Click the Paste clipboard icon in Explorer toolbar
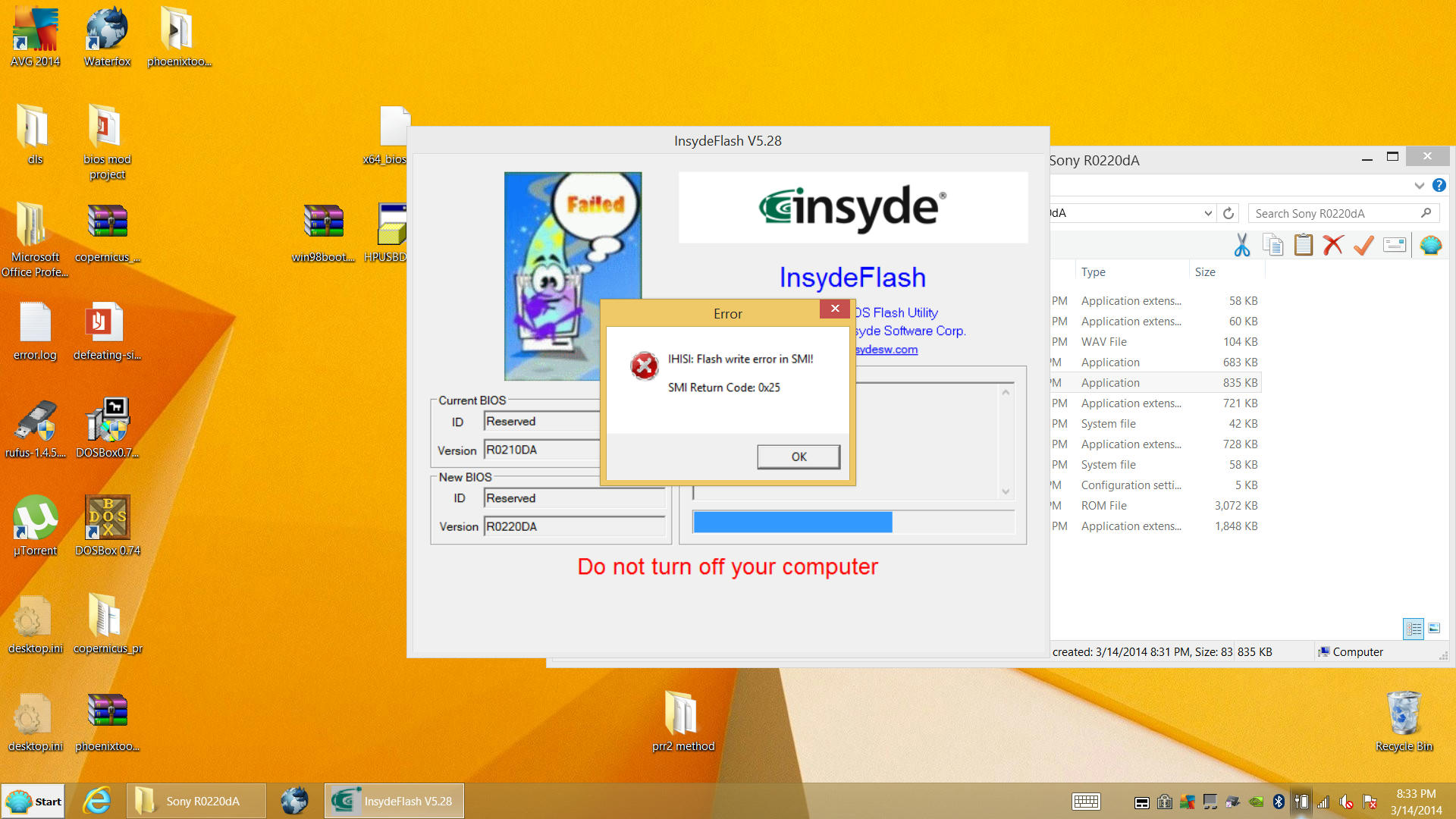This screenshot has width=1456, height=819. click(1303, 245)
